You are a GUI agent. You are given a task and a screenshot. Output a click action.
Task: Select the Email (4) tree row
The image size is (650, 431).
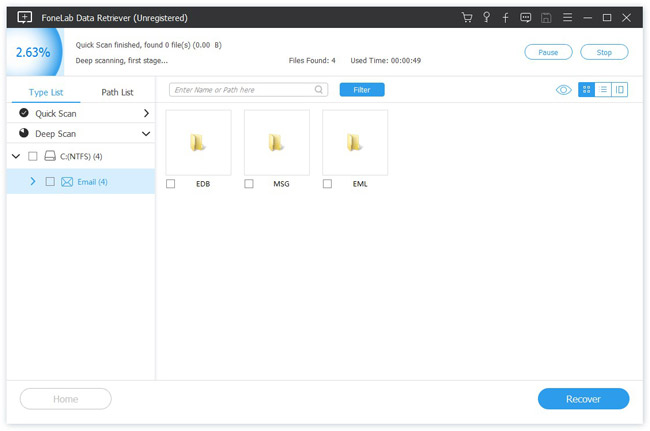click(x=81, y=182)
